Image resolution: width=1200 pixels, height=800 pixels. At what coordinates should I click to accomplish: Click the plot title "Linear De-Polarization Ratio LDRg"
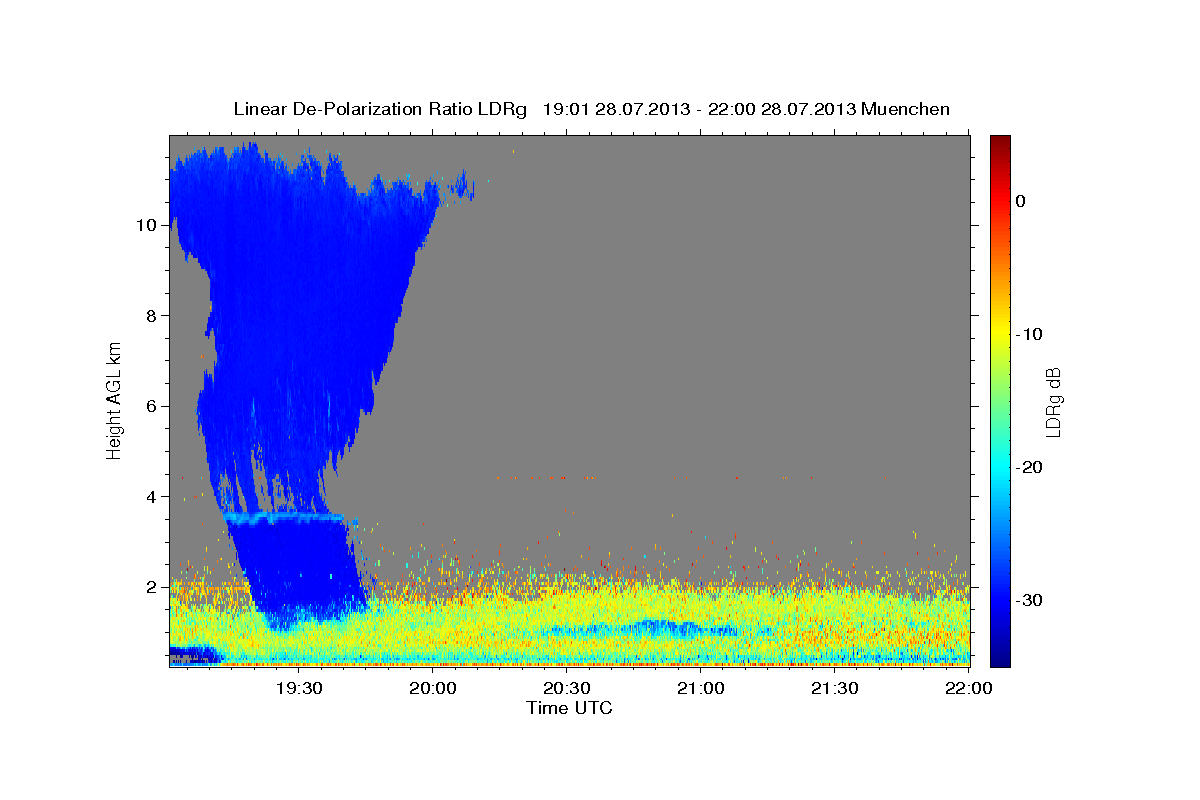(x=380, y=109)
